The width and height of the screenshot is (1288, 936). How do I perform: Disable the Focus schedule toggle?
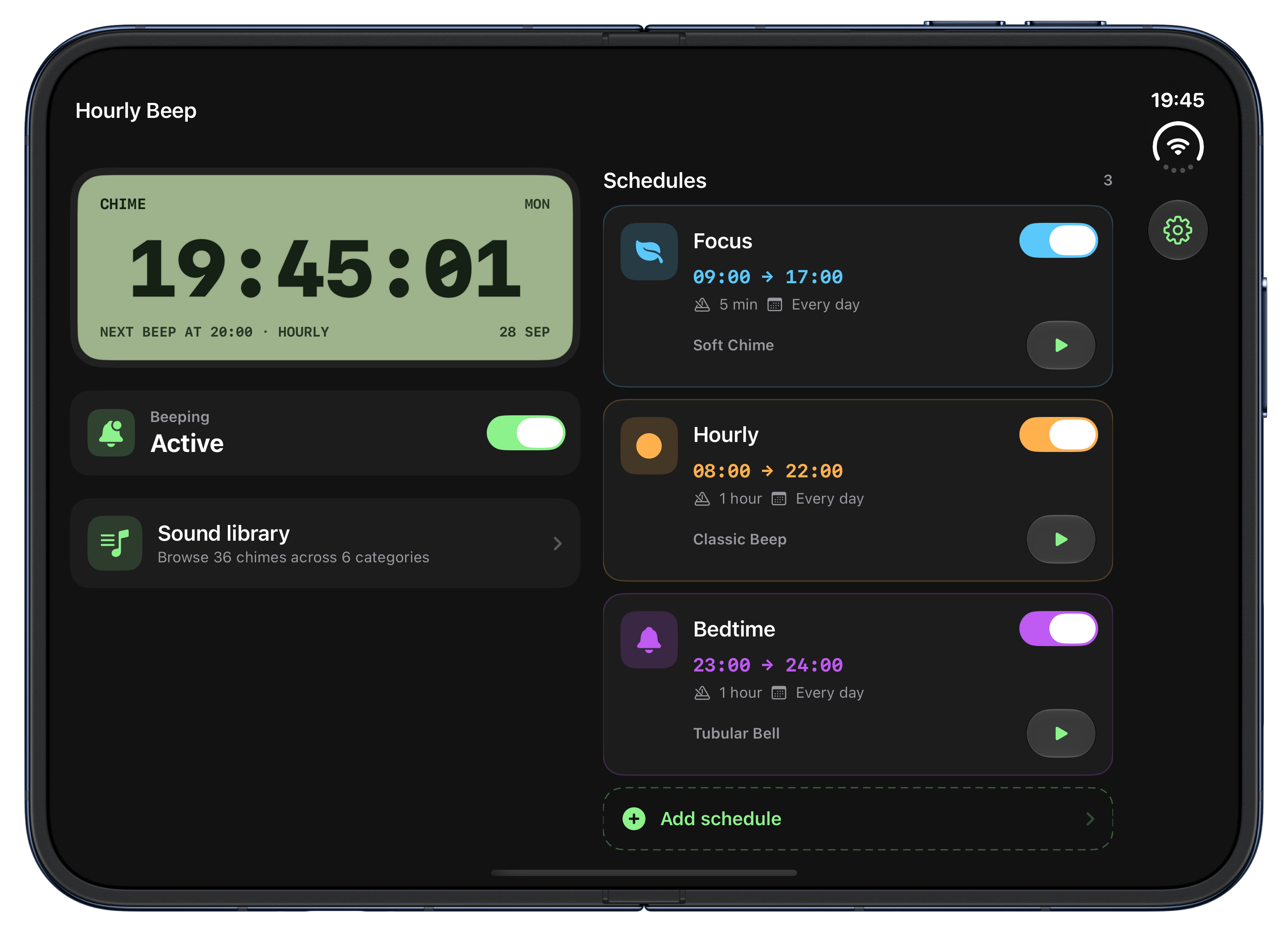[1058, 240]
